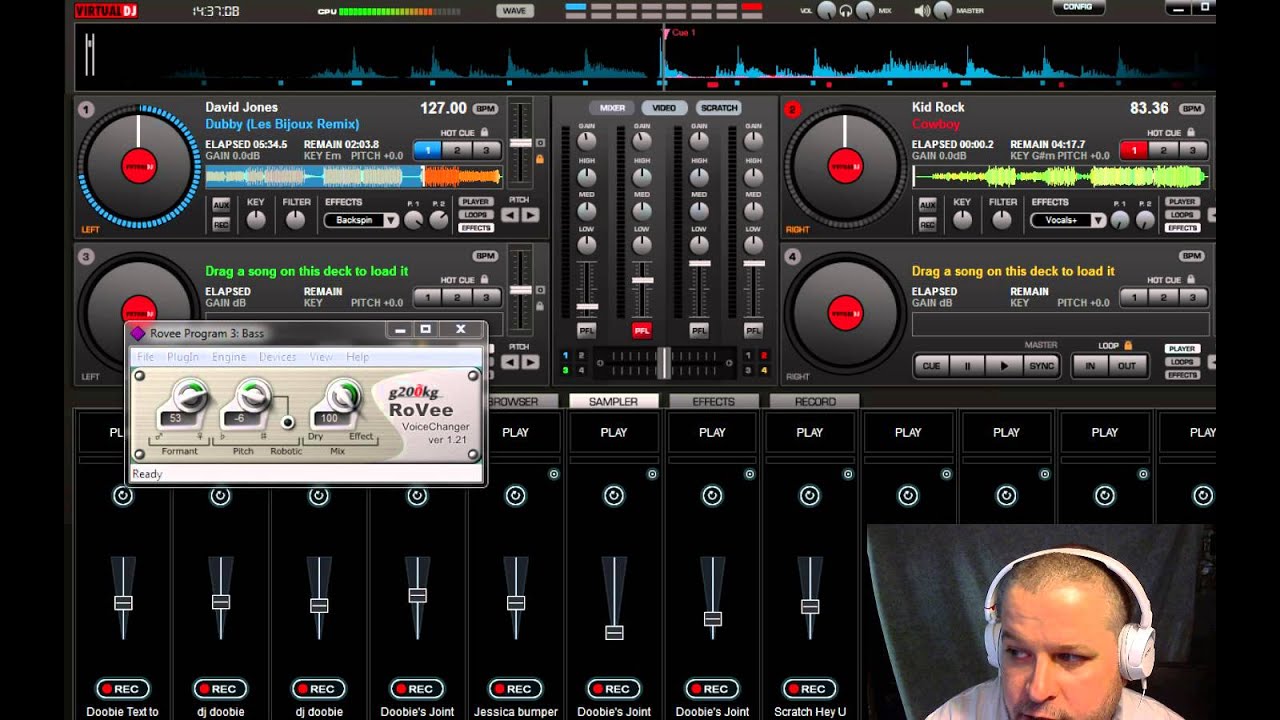Toggle AUX input on deck 2
Viewport: 1280px width, 720px height.
tap(928, 204)
